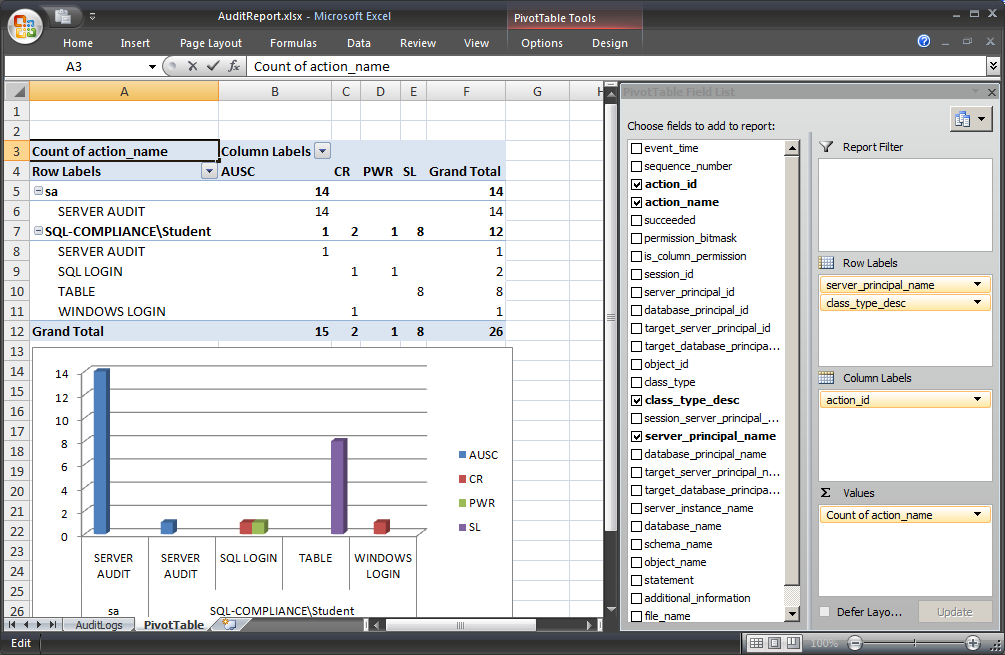Check the succeeded field
Image resolution: width=1005 pixels, height=655 pixels.
click(x=636, y=220)
